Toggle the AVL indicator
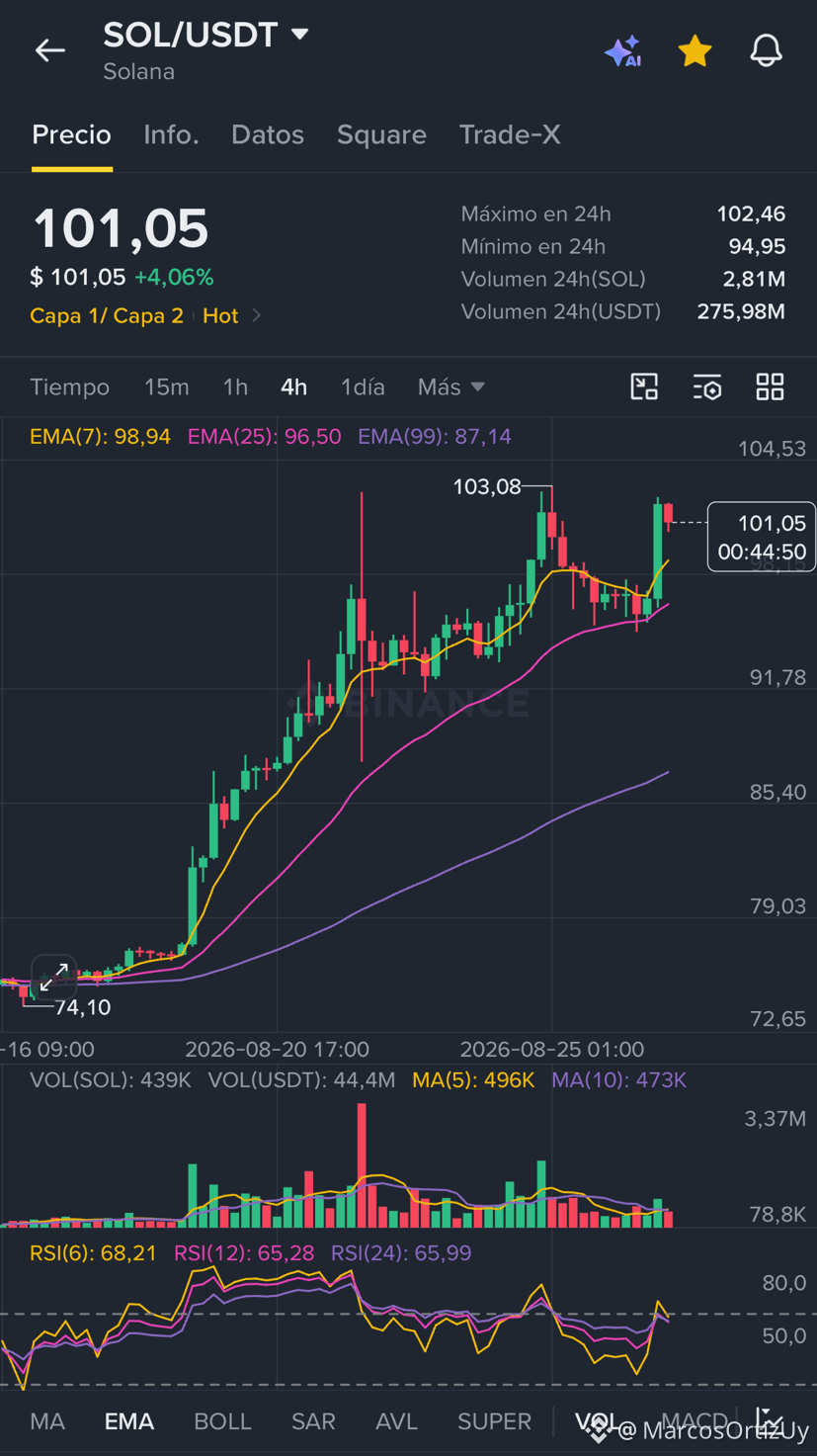The width and height of the screenshot is (817, 1456). [x=396, y=1421]
